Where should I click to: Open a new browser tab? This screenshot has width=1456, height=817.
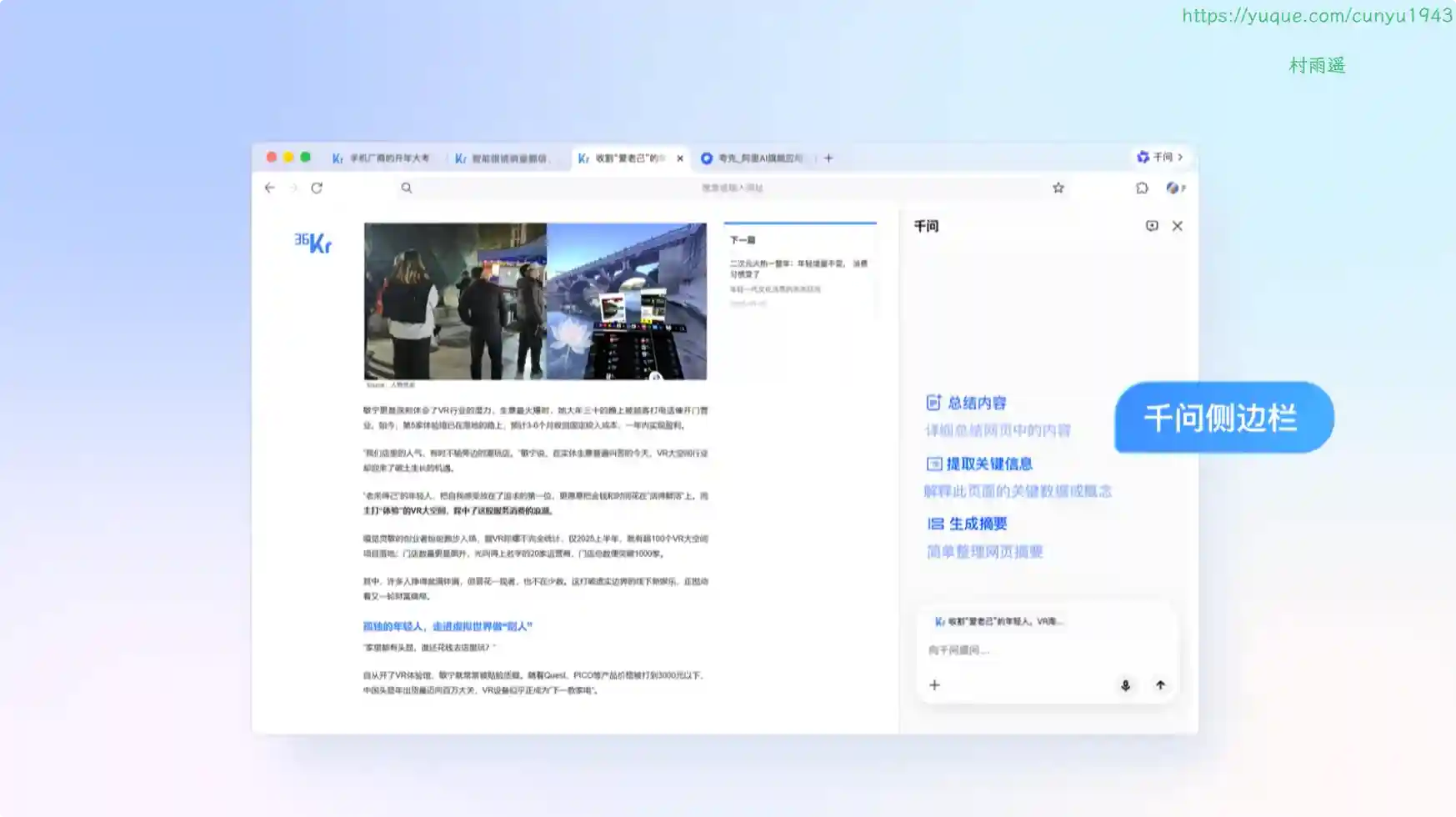pyautogui.click(x=828, y=158)
